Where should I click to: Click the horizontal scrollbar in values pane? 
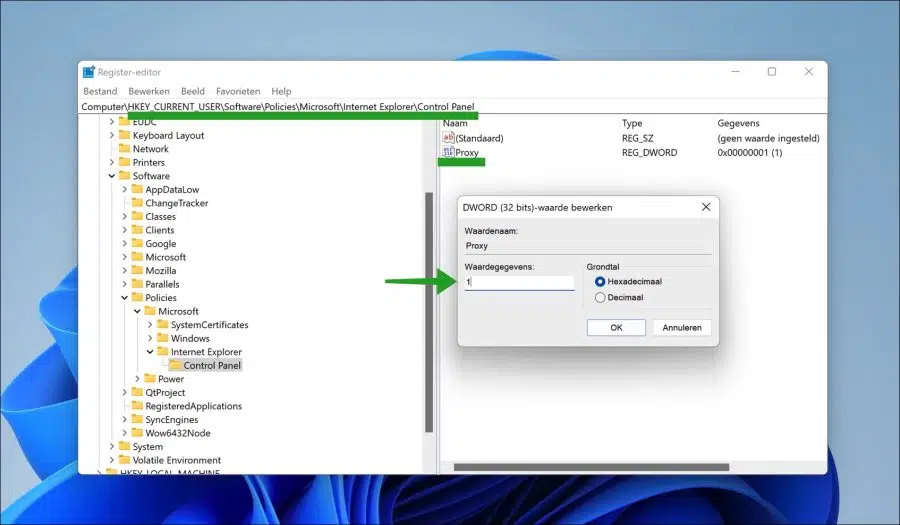pyautogui.click(x=591, y=467)
